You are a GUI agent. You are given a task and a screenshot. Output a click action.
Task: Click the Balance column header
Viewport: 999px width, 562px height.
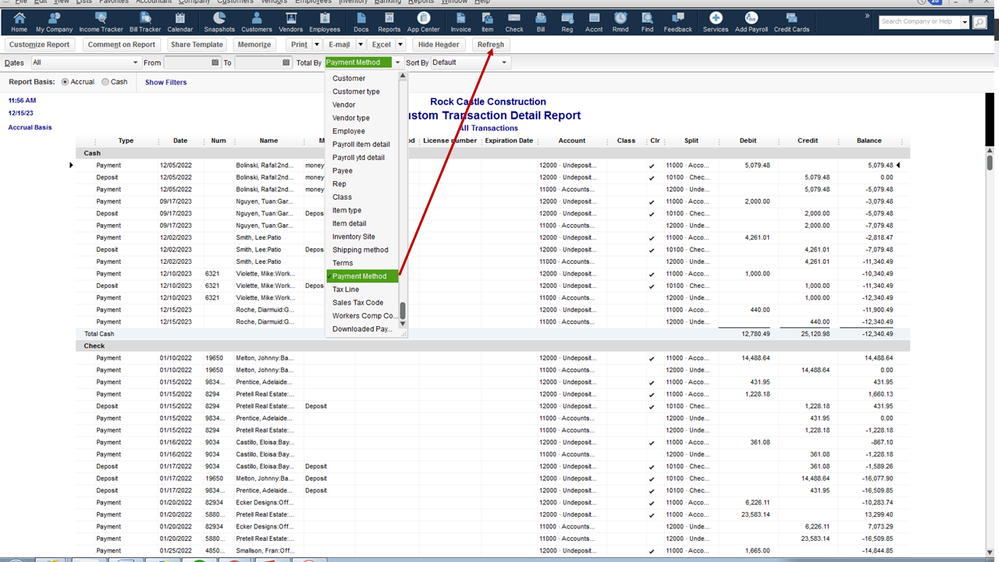[869, 141]
